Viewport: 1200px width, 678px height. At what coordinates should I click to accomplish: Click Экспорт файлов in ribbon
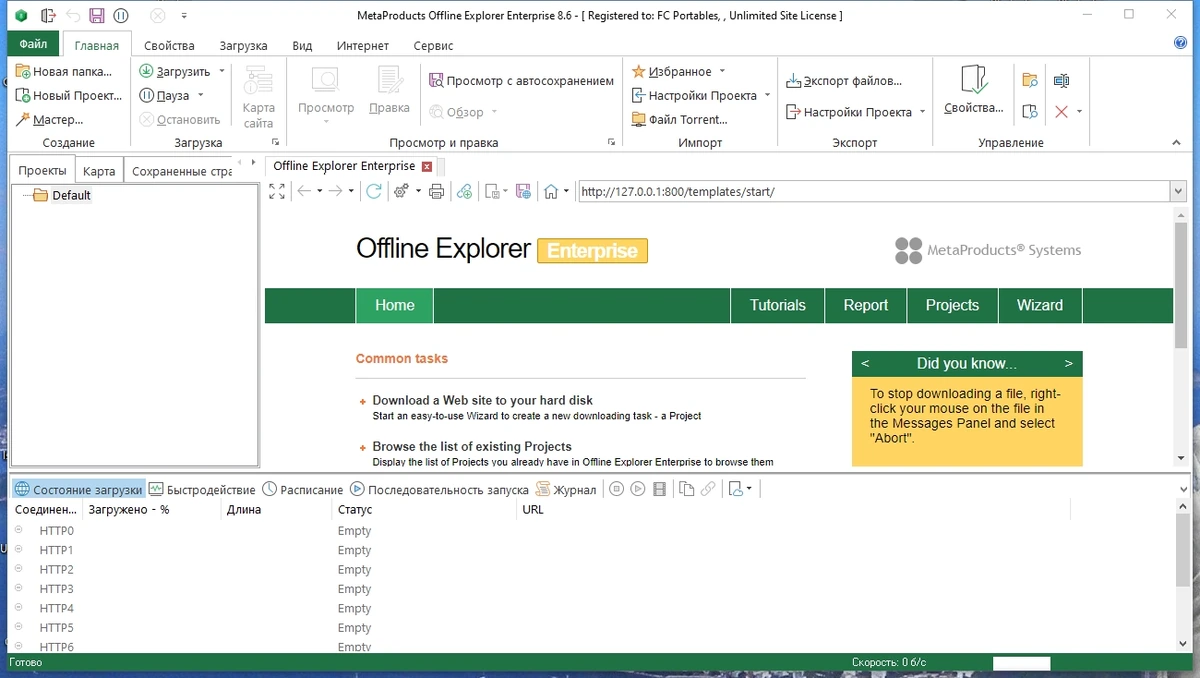[844, 81]
